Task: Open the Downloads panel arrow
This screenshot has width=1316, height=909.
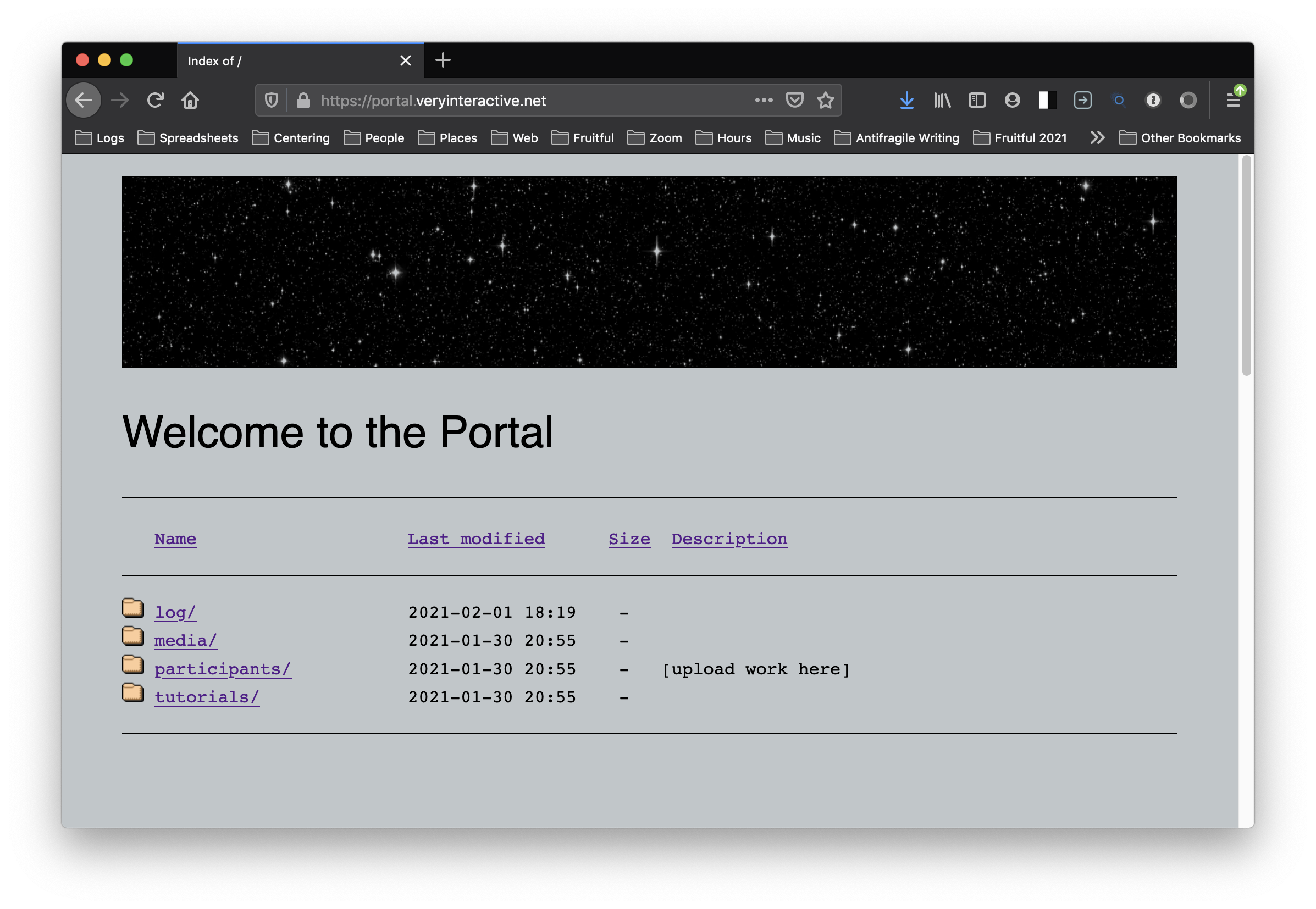Action: coord(907,101)
